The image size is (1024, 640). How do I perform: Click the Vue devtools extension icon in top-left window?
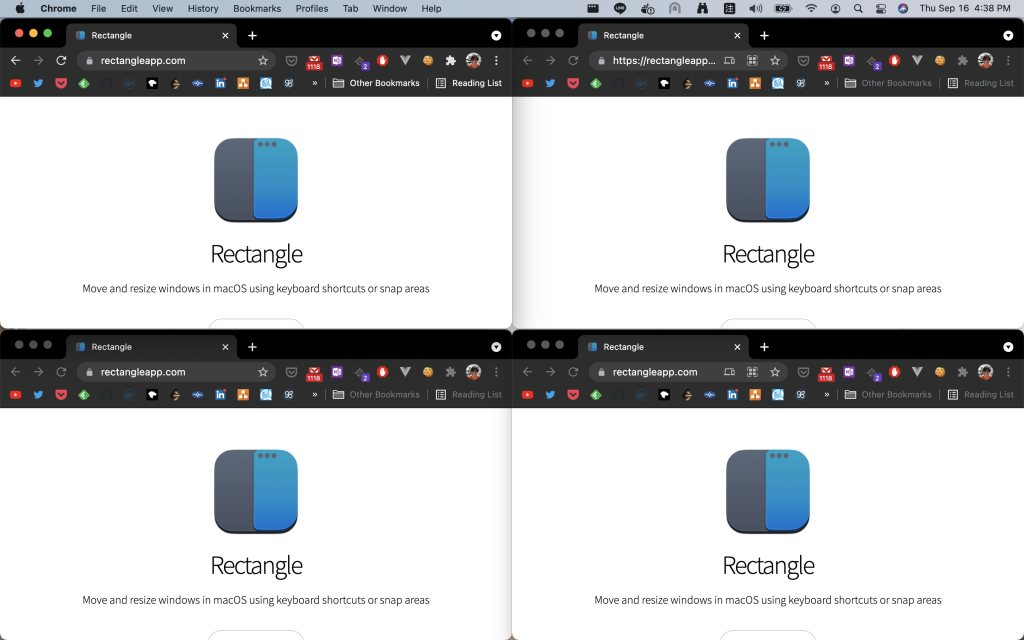point(405,61)
